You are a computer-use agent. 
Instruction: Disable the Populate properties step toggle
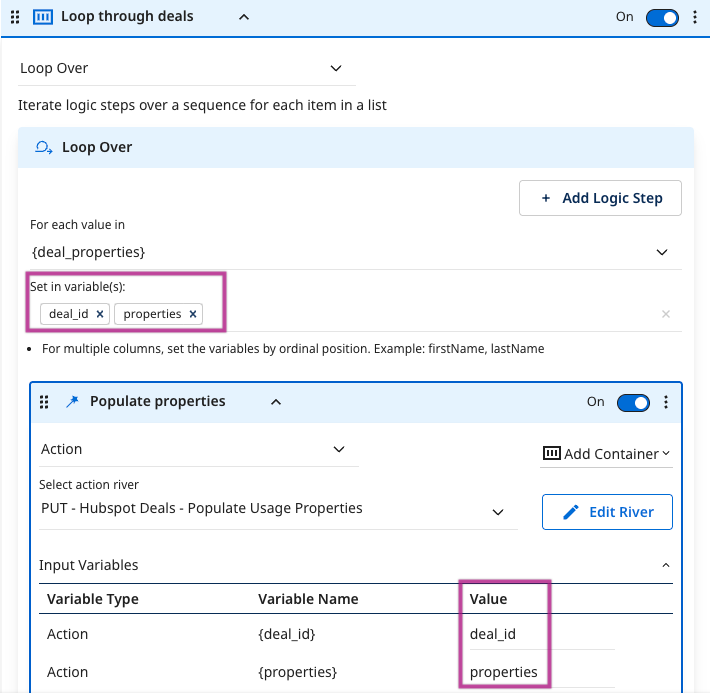point(633,402)
